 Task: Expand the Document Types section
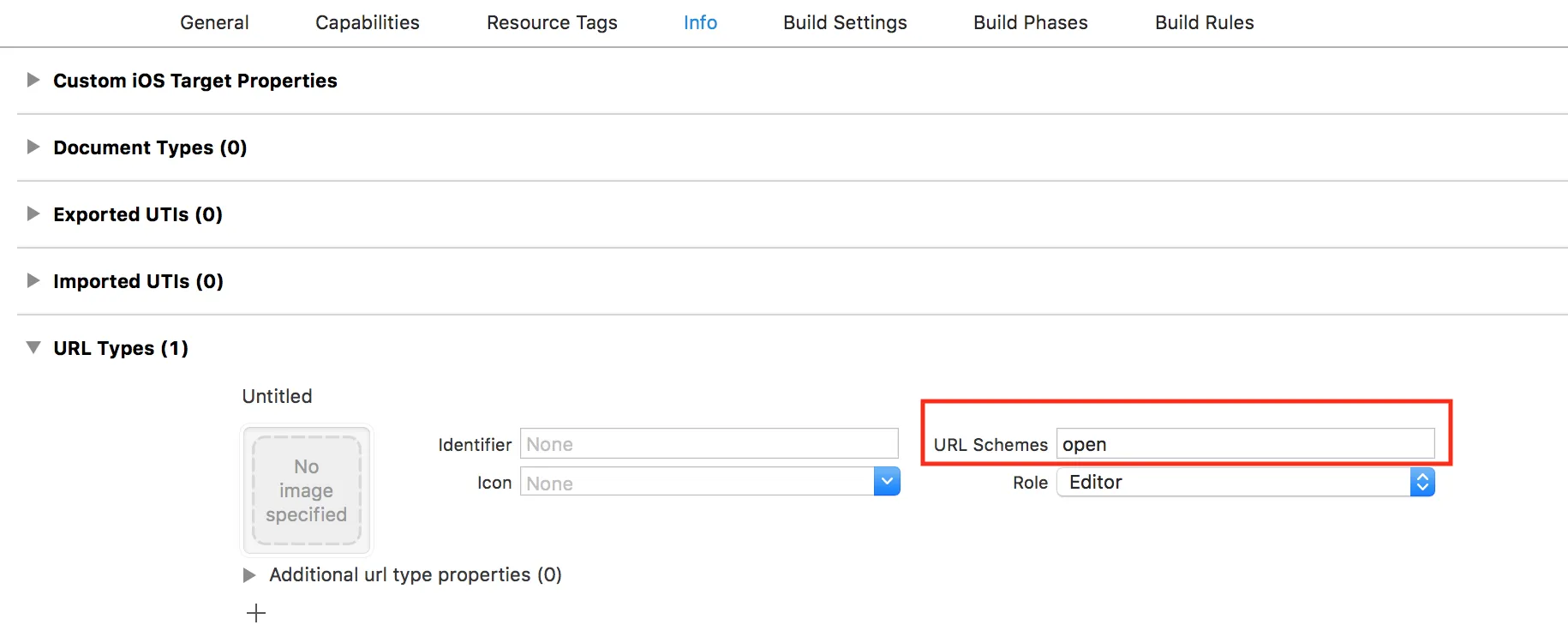tap(33, 147)
